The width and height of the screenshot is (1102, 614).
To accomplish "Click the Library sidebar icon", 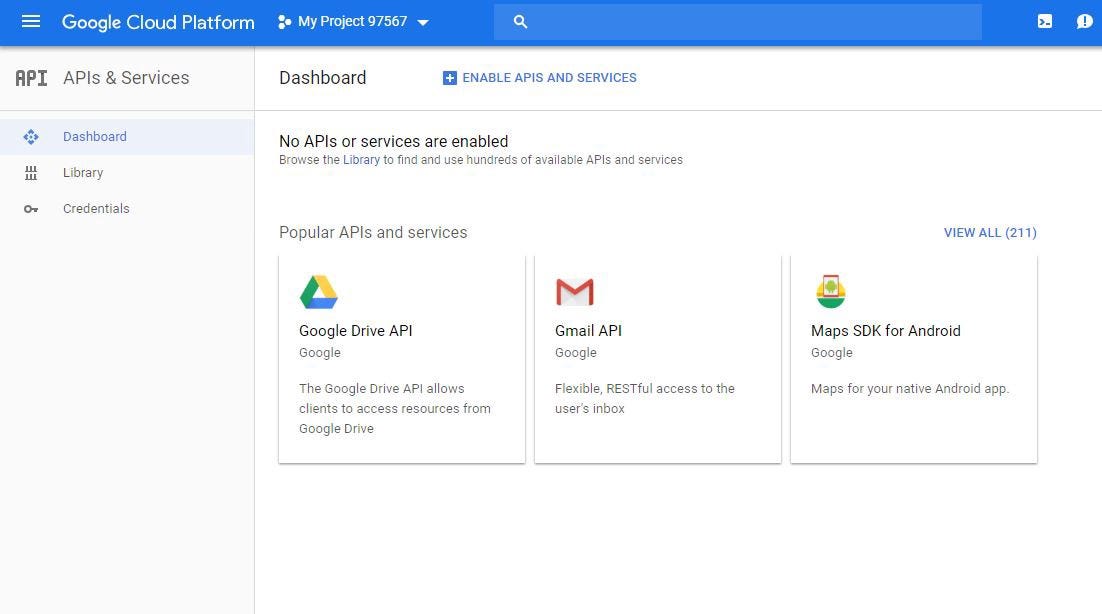I will point(31,173).
